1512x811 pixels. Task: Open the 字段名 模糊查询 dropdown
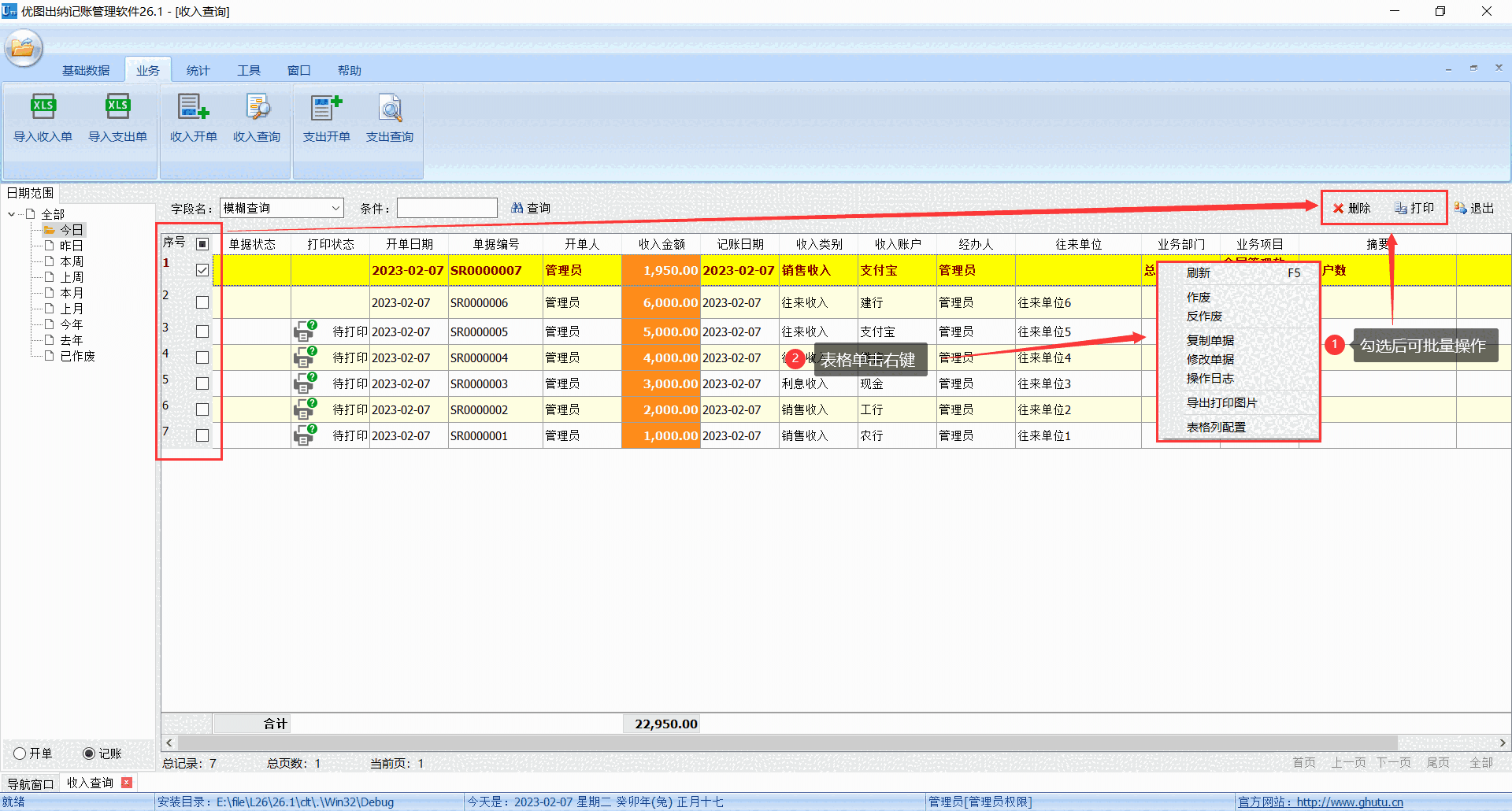click(335, 208)
